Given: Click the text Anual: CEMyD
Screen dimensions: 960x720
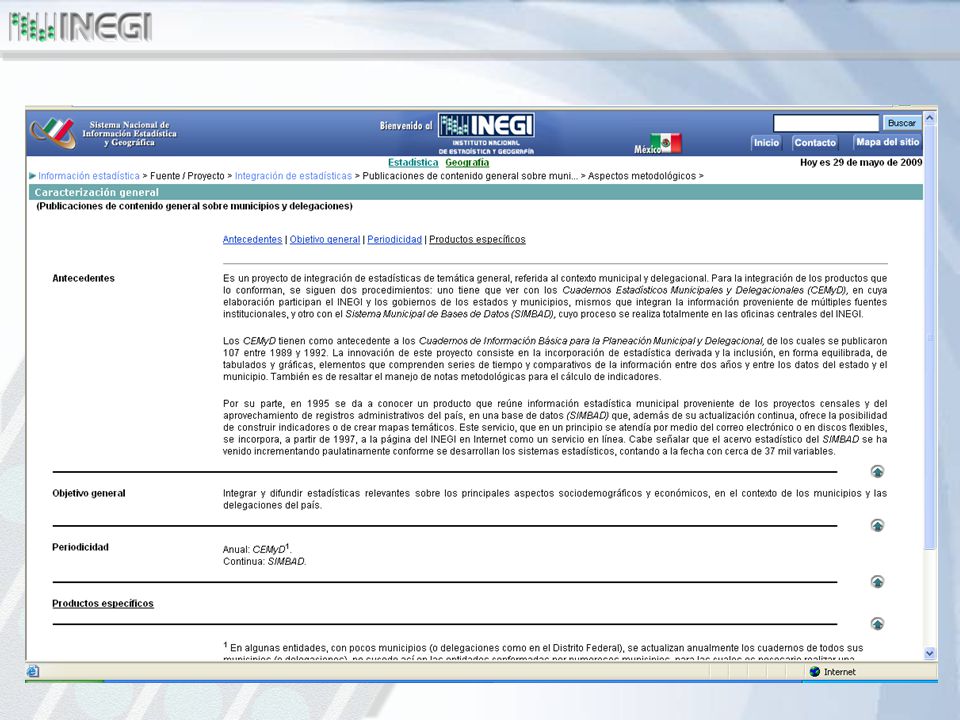Looking at the screenshot, I should coord(257,549).
